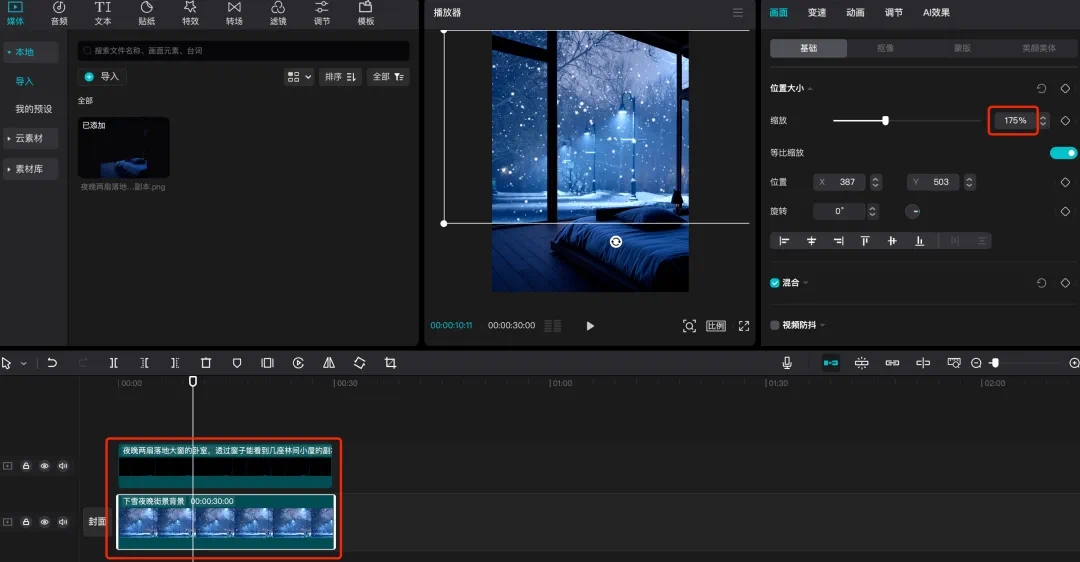Viewport: 1080px width, 562px height.
Task: Click the 导入 import button
Action: 102,77
